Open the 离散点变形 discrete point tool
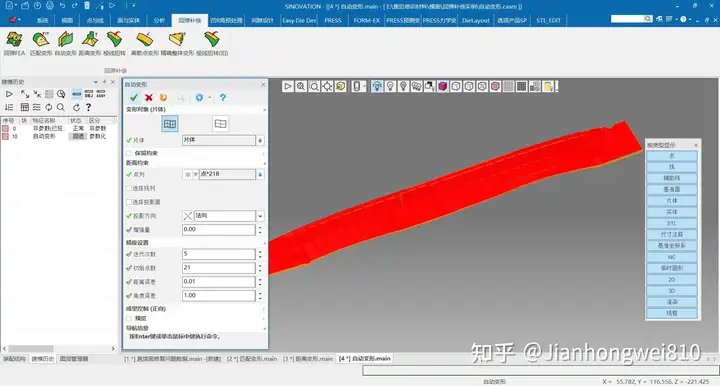Screen dimensions: 720x386 145,44
